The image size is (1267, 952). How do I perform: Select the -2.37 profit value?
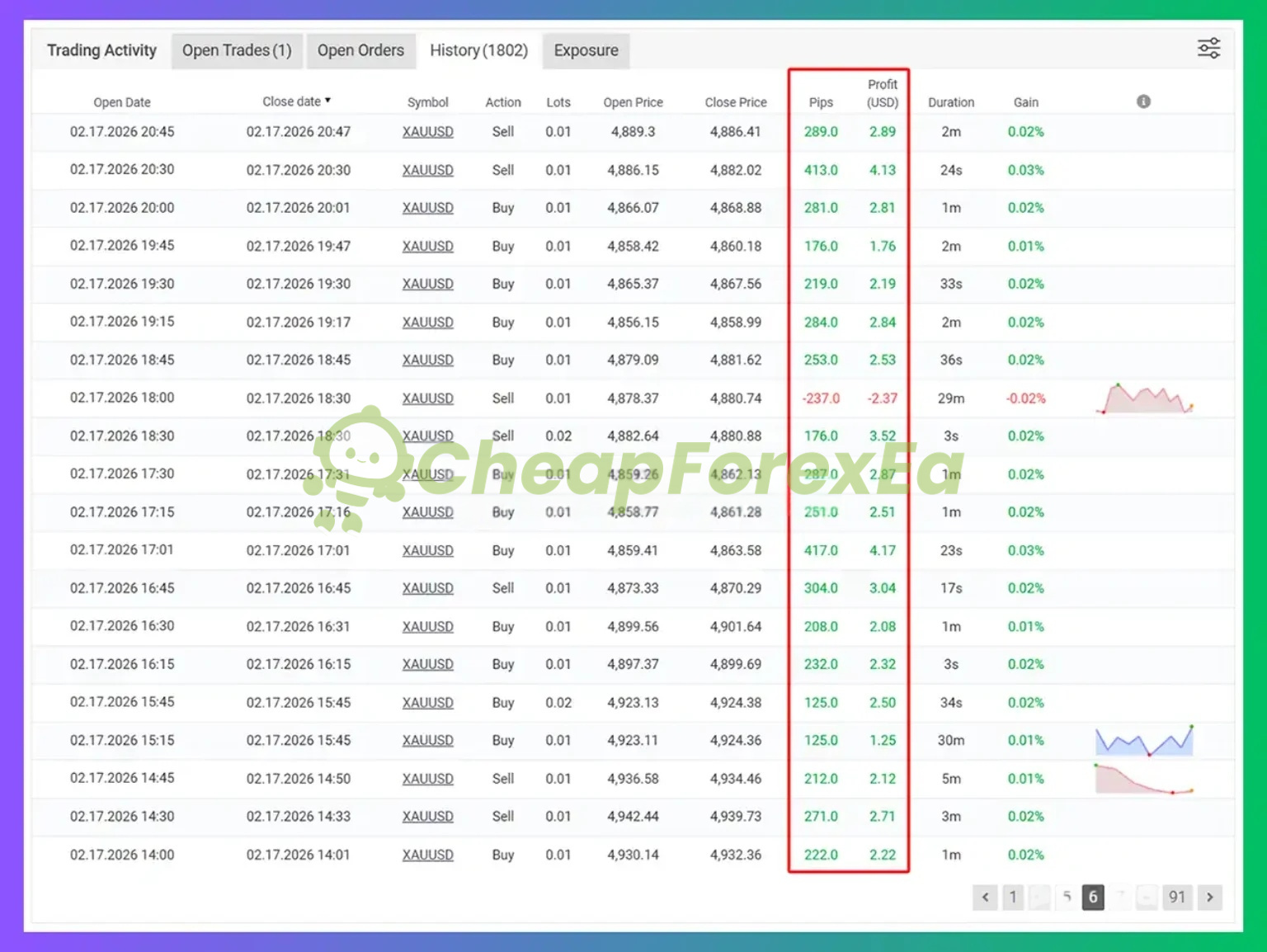[x=882, y=398]
